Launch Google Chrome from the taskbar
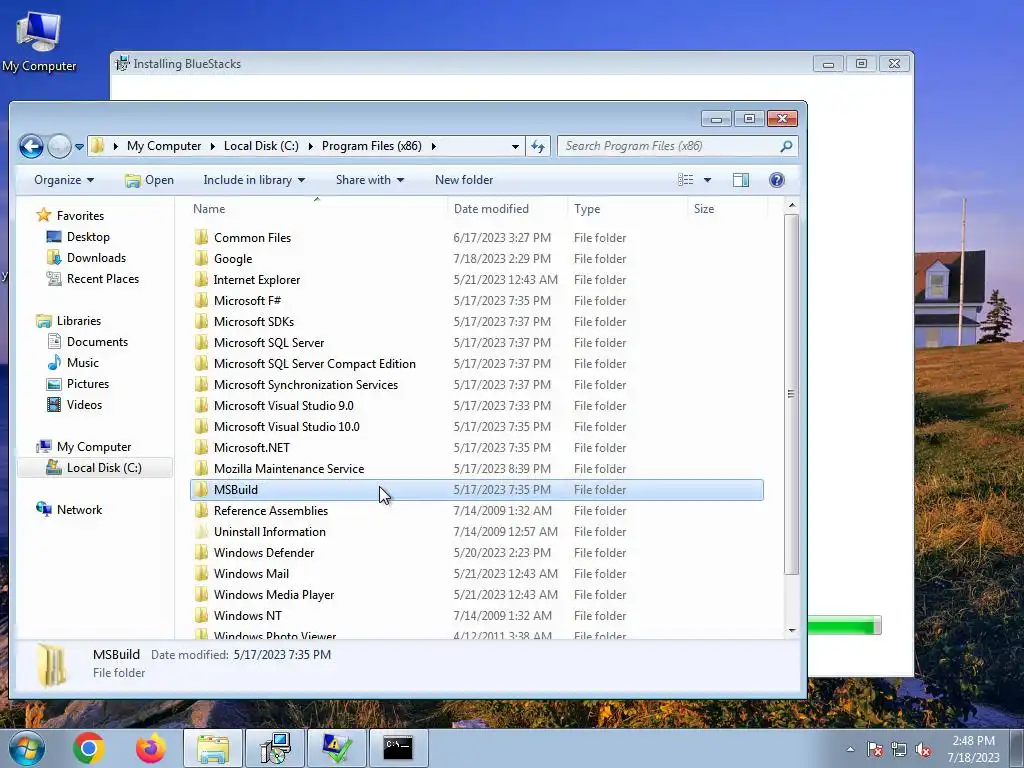 point(89,748)
